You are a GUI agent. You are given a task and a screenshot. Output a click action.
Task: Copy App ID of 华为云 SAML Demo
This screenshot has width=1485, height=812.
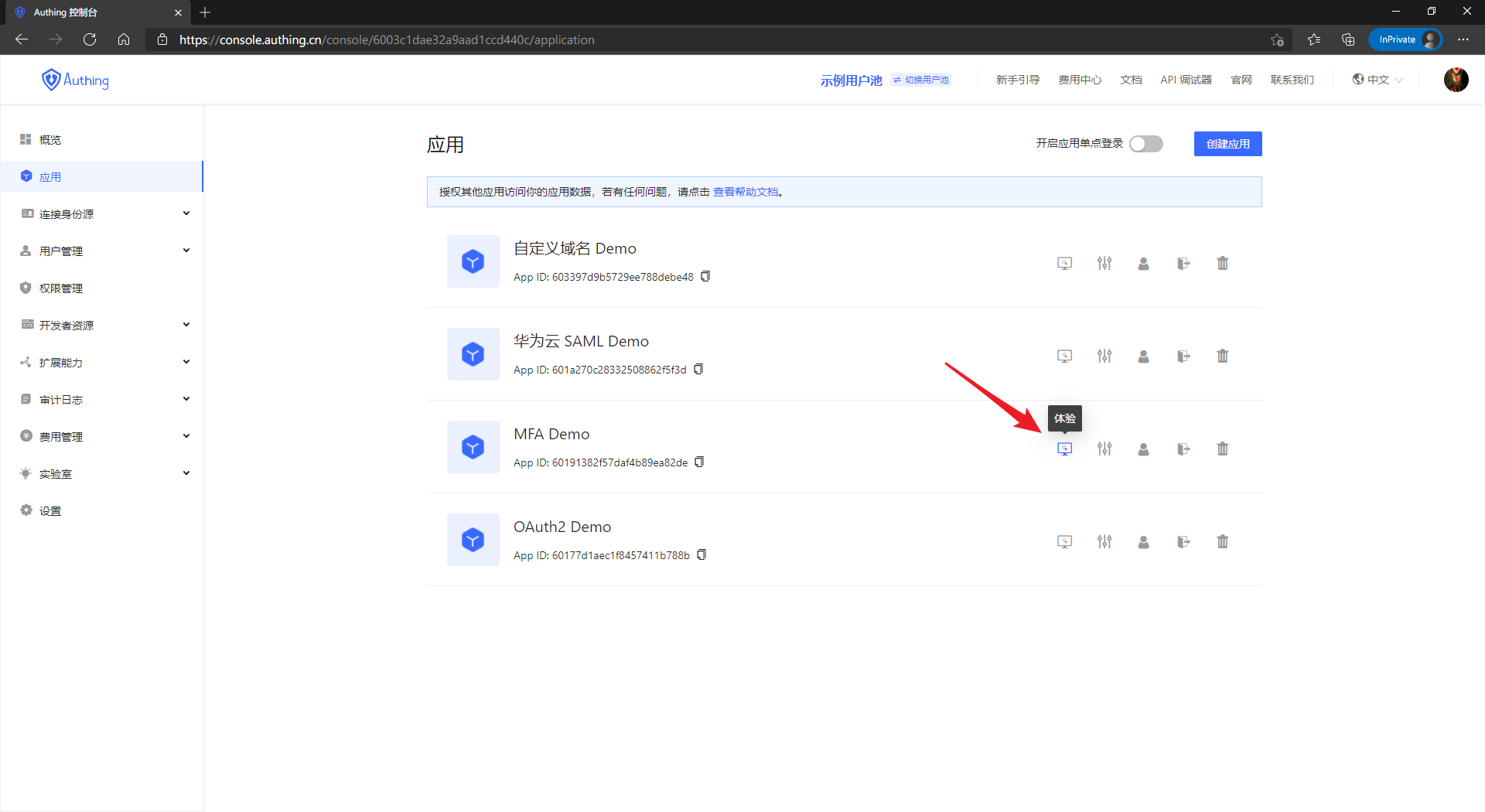[698, 370]
